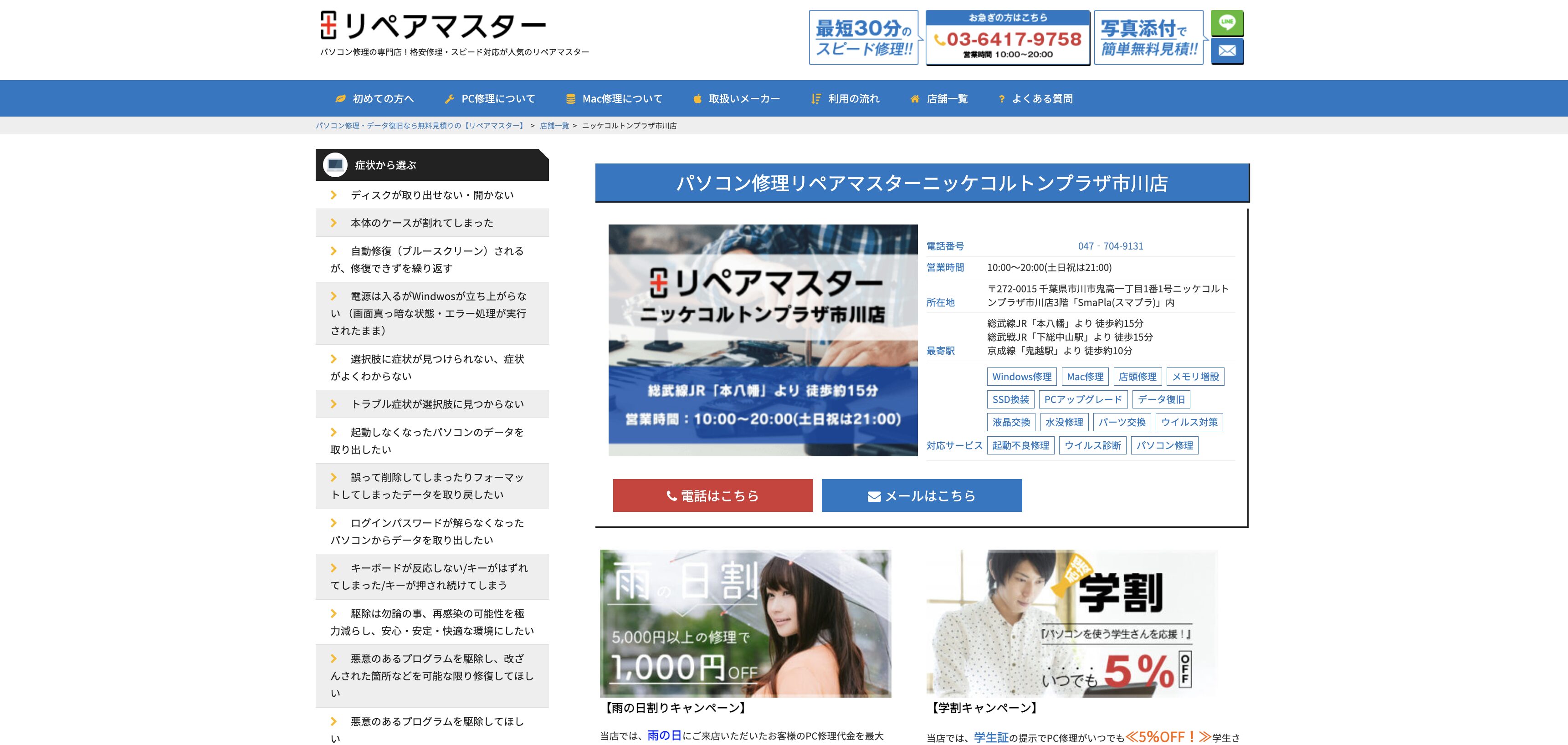Click the 雨の日割 campaign banner image
This screenshot has width=1568, height=745.
pyautogui.click(x=745, y=623)
